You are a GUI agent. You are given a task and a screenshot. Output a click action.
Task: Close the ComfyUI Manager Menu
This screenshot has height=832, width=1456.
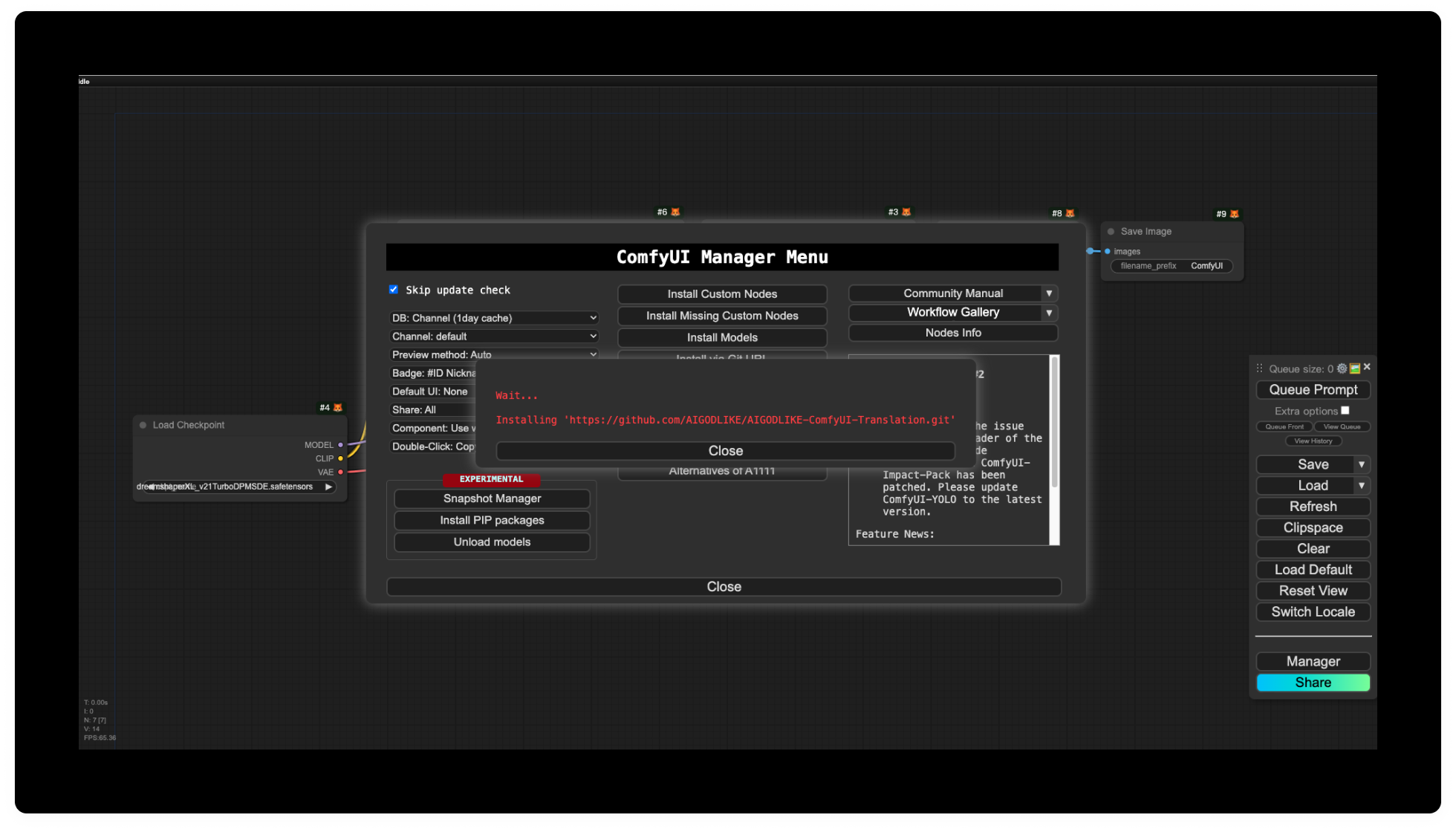point(724,587)
